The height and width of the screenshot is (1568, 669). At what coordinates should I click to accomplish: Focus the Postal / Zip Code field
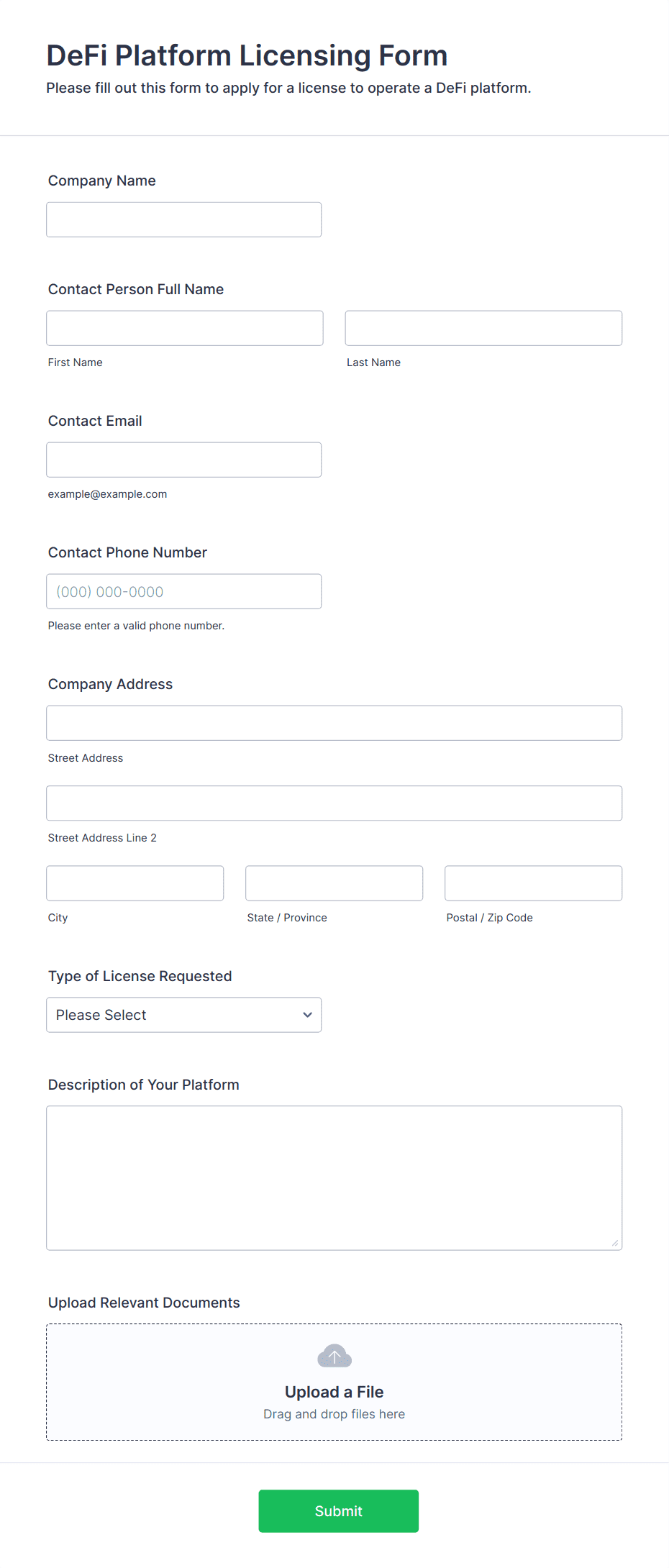(534, 883)
